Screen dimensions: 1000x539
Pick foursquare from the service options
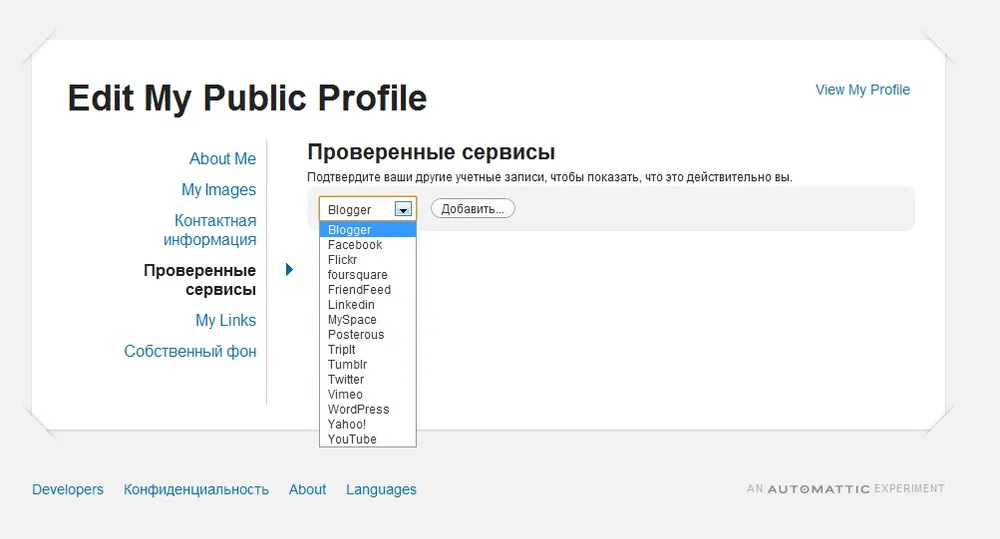tap(358, 275)
